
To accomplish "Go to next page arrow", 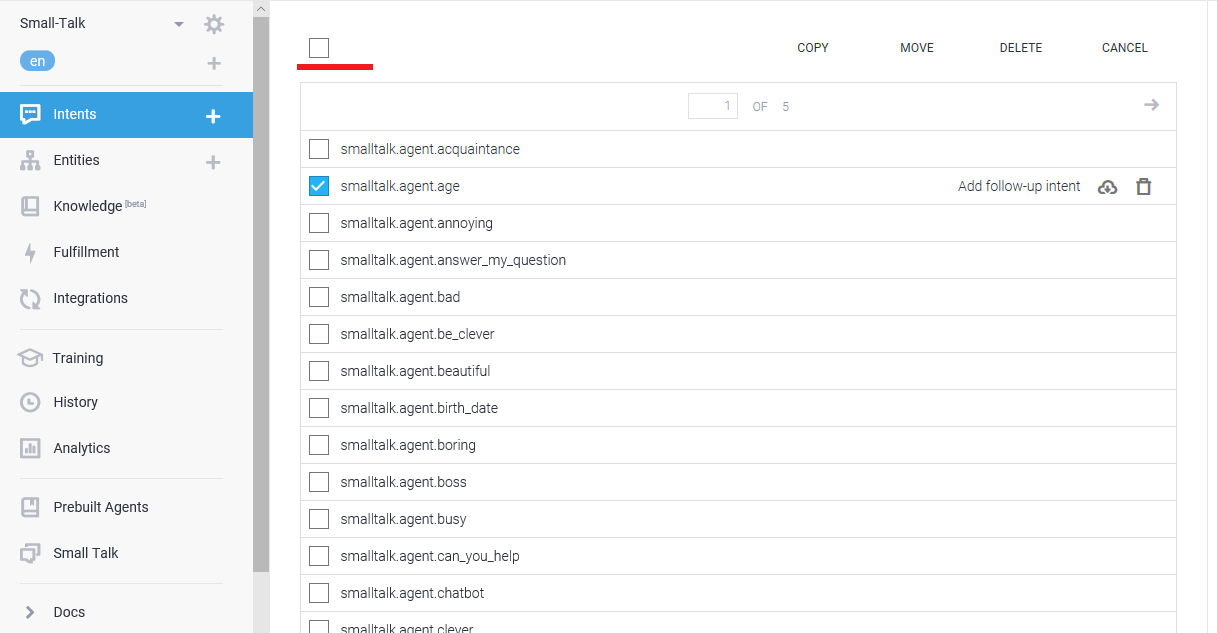I will [x=1151, y=105].
